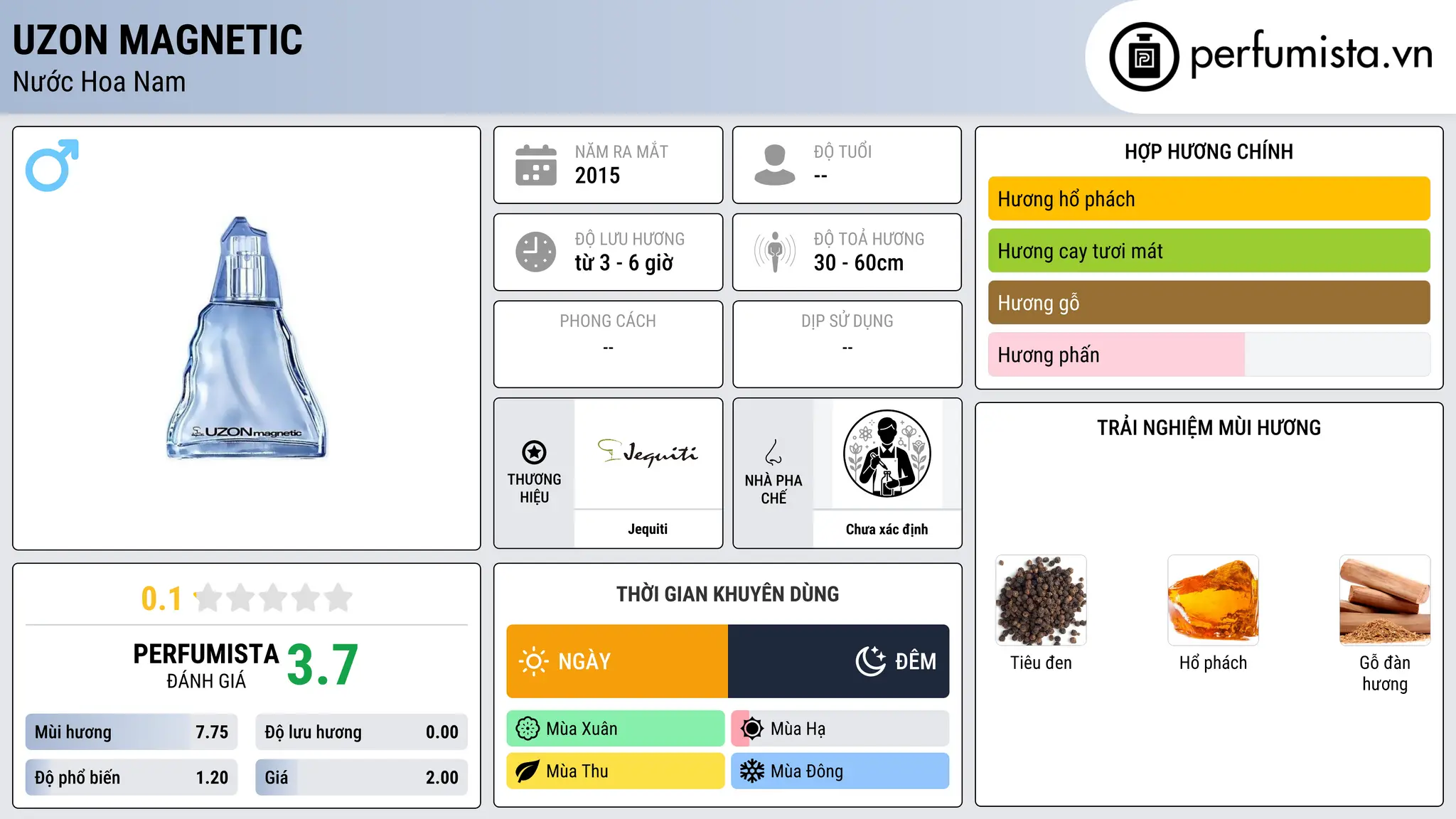1456x819 pixels.
Task: Click the nose icon above NHÀ PHA CHẾ
Action: [773, 452]
